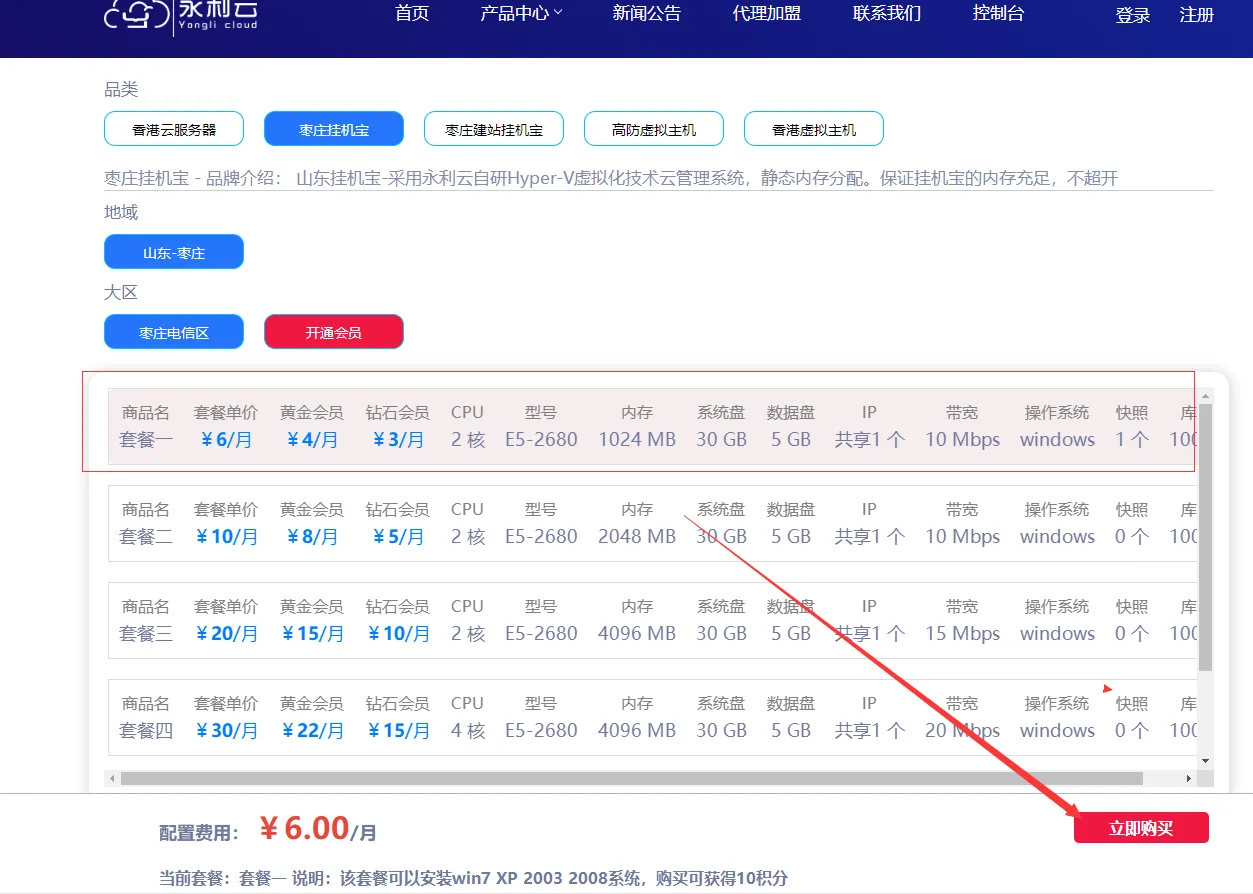Select the 套餐四 package row
This screenshot has width=1253, height=894.
click(x=652, y=717)
